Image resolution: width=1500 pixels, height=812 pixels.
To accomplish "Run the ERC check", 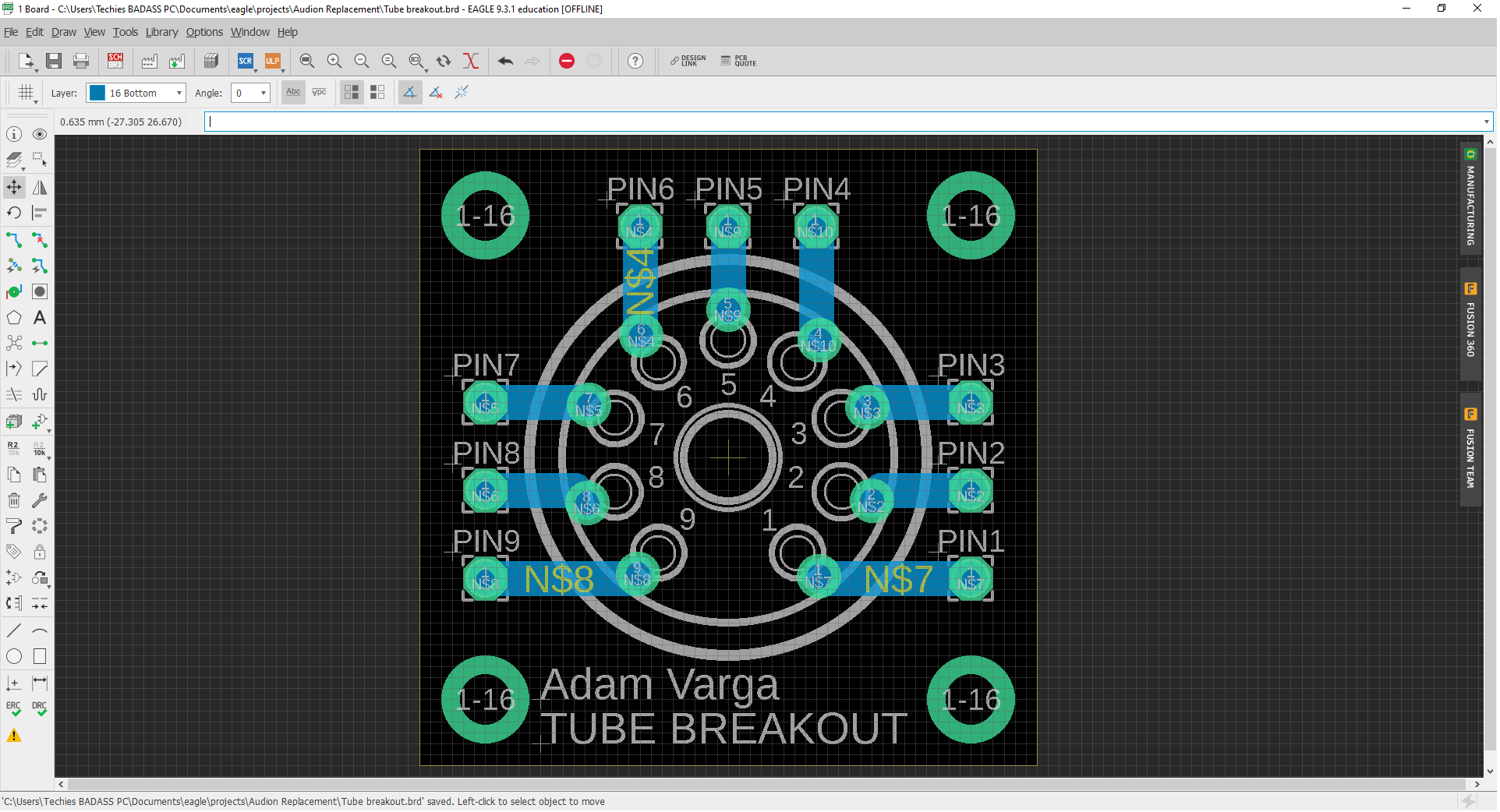I will (x=14, y=708).
